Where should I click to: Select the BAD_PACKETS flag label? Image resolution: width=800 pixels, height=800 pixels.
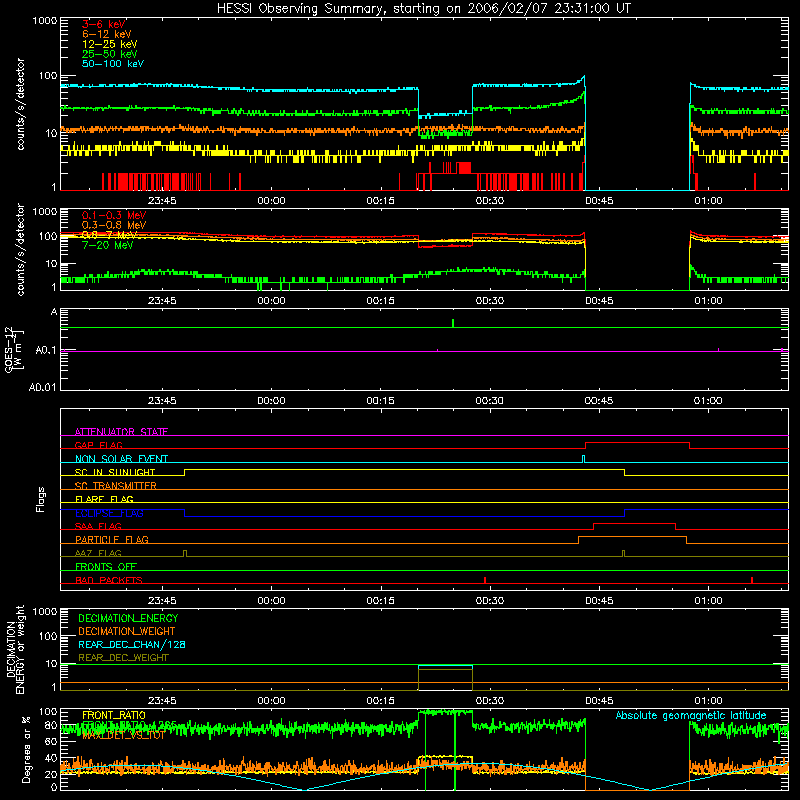pyautogui.click(x=109, y=581)
